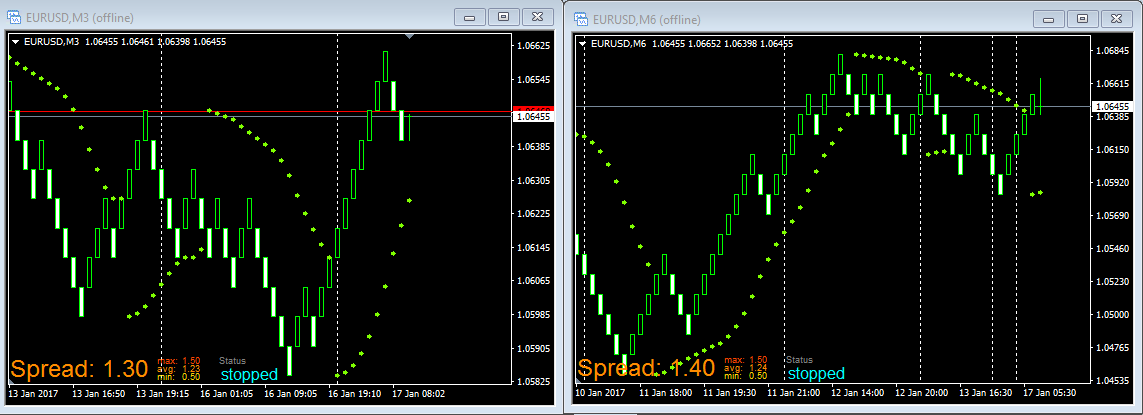Click the 16 Jan 09:05 label on M3 time axis

pyautogui.click(x=290, y=394)
